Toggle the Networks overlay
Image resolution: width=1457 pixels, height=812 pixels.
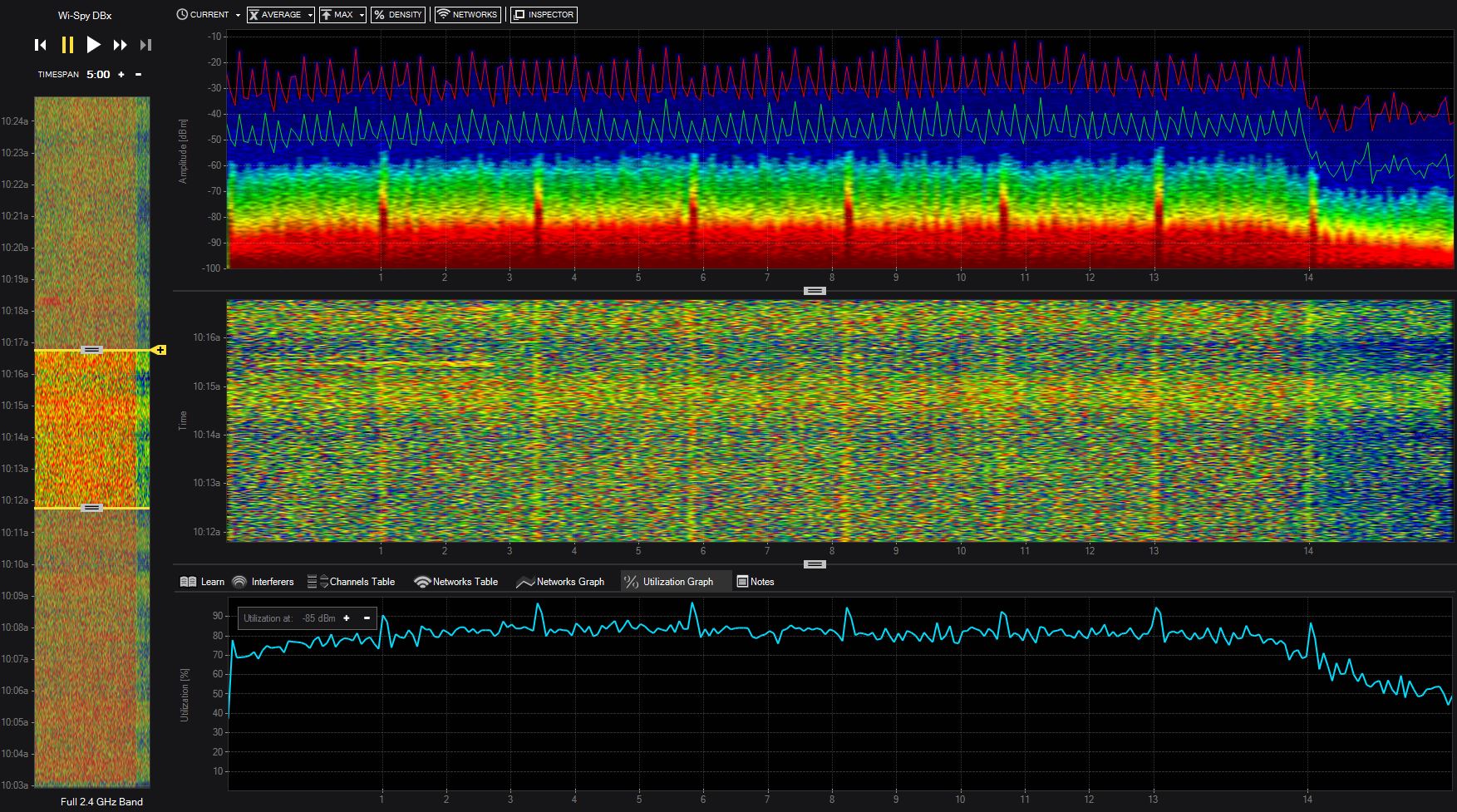click(x=467, y=15)
